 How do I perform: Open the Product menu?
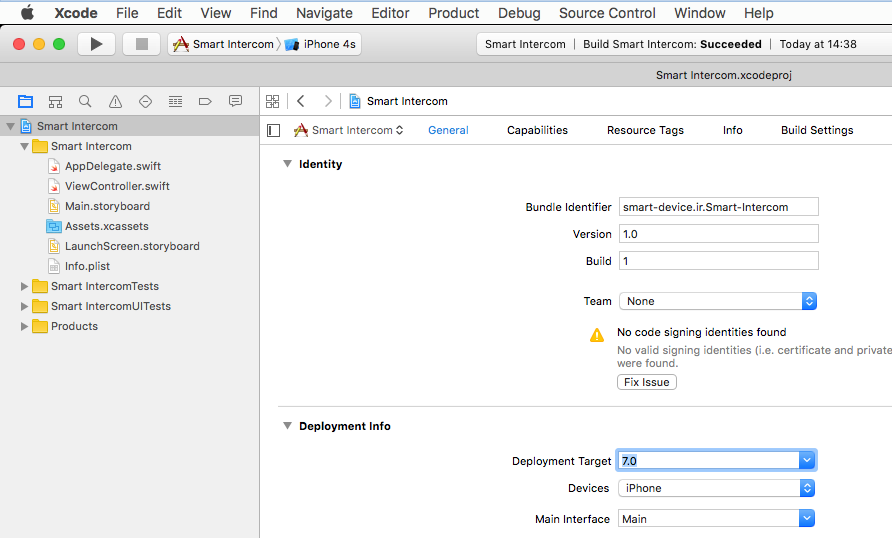click(x=453, y=13)
